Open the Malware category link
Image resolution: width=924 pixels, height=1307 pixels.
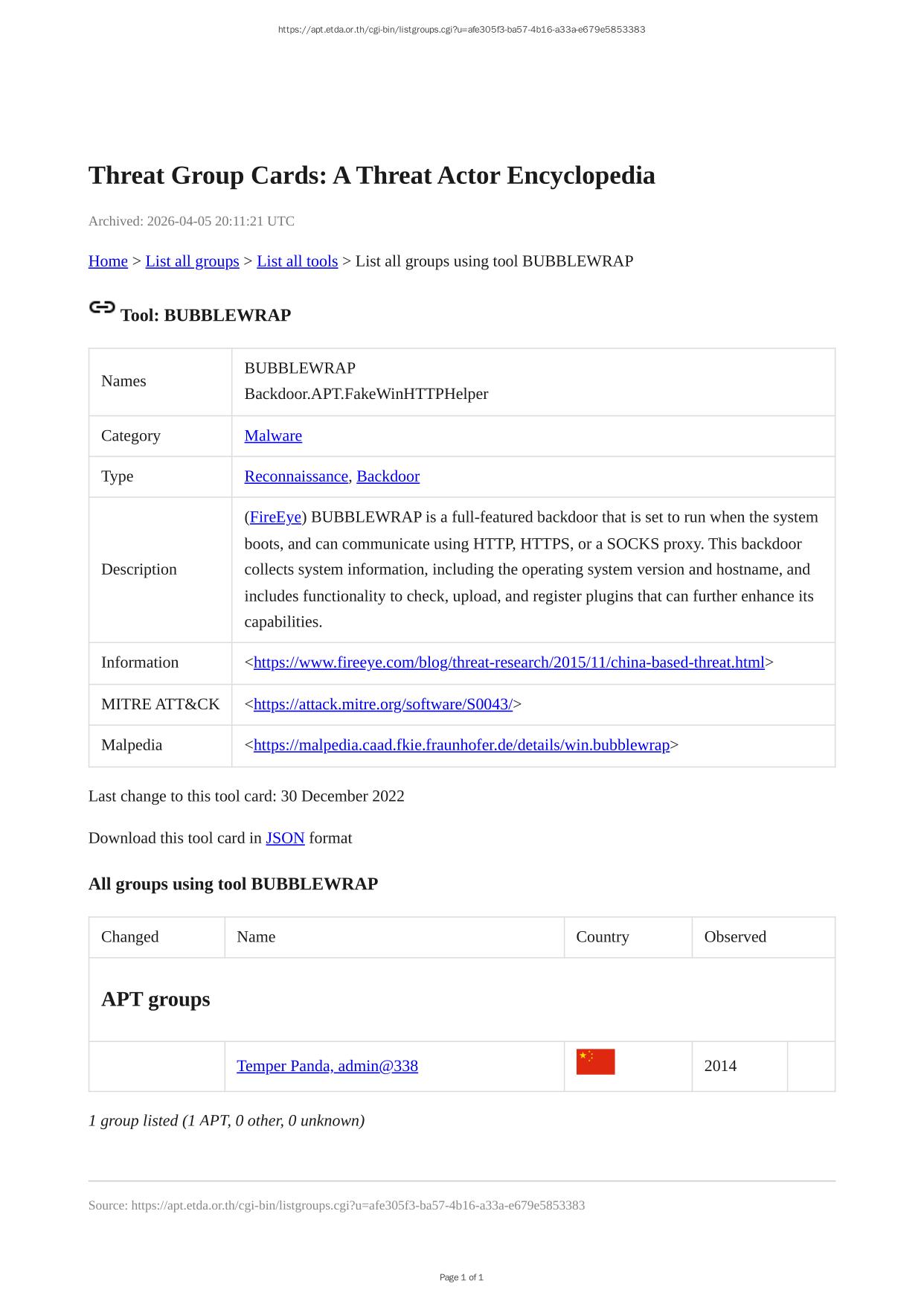tap(273, 436)
